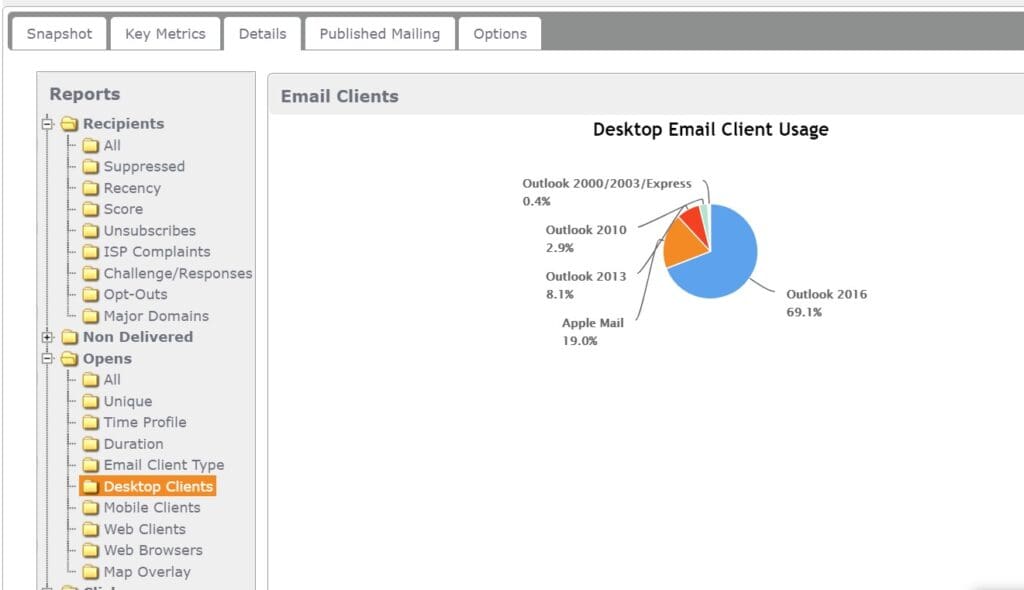Screen dimensions: 1024x590
Task: Click the orange Apple Mail pie slice
Action: point(682,243)
